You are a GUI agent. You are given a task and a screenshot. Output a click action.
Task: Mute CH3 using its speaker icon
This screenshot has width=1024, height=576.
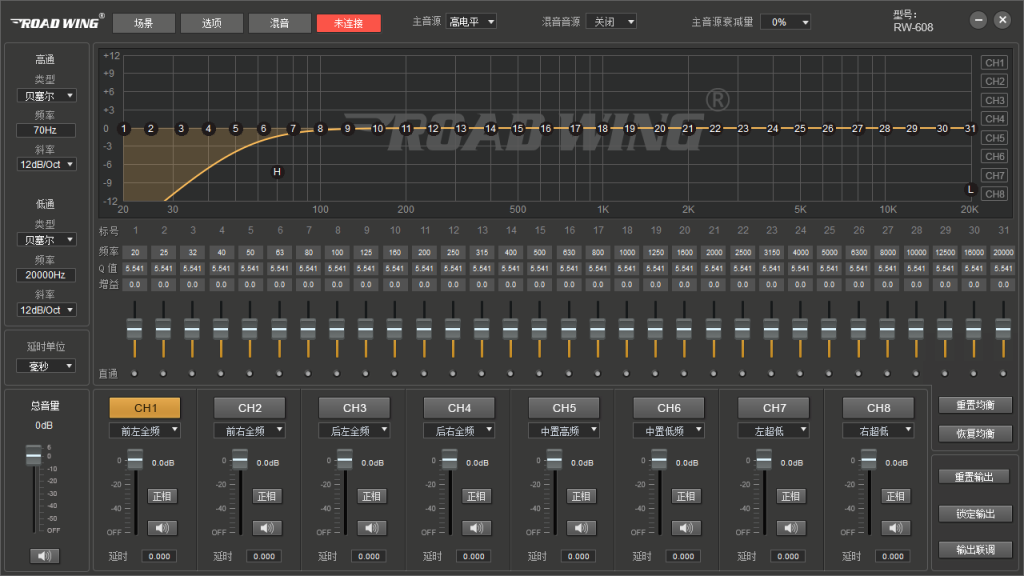click(372, 528)
